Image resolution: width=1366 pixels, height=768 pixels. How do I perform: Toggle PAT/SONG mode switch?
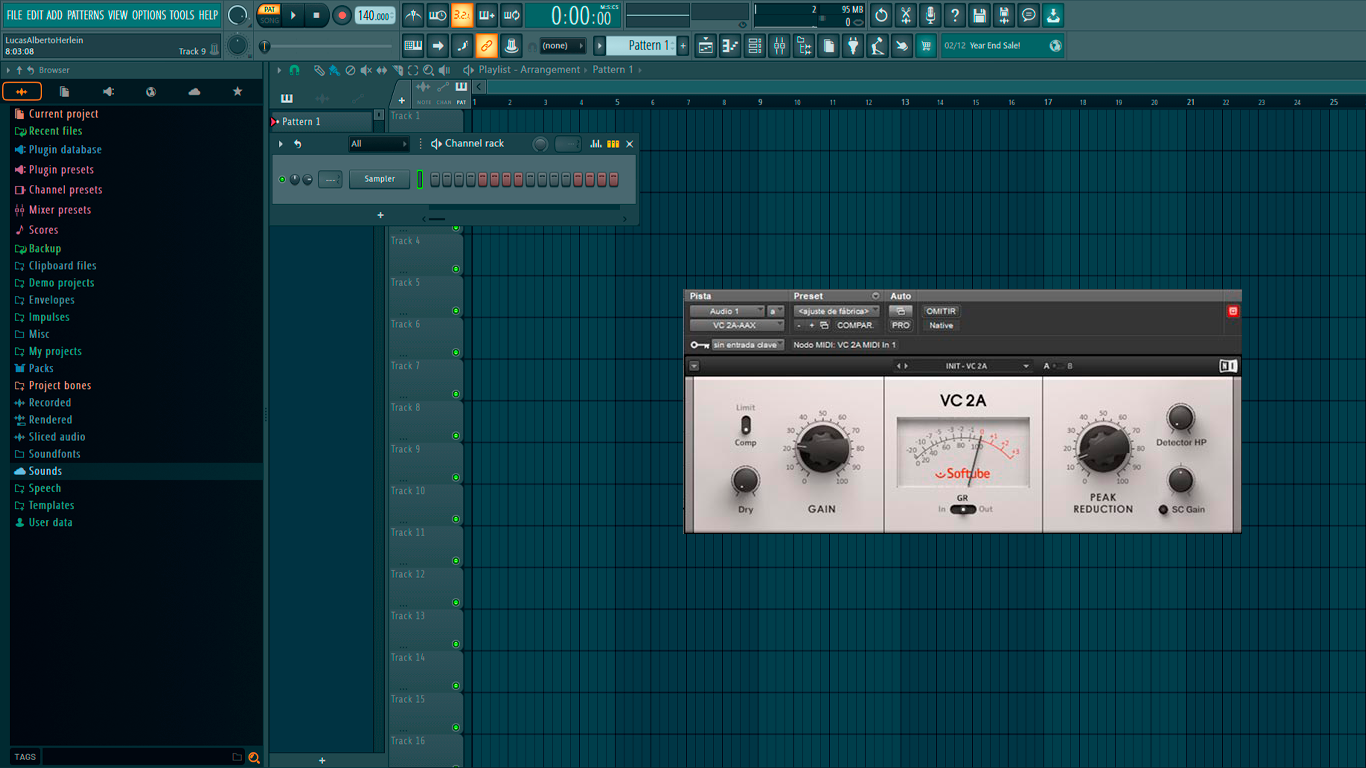(x=269, y=15)
